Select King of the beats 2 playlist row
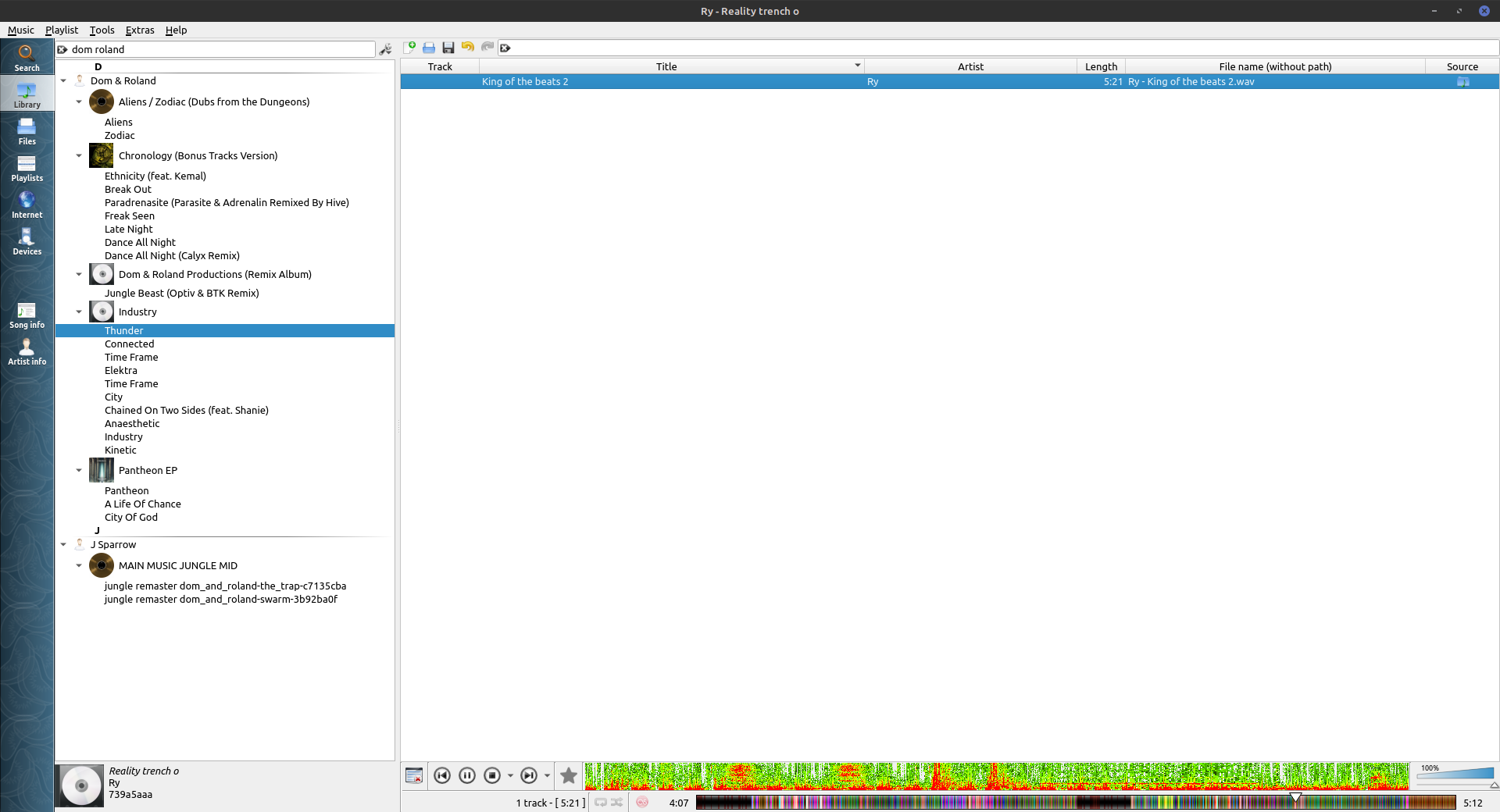The image size is (1500, 812). [x=949, y=81]
